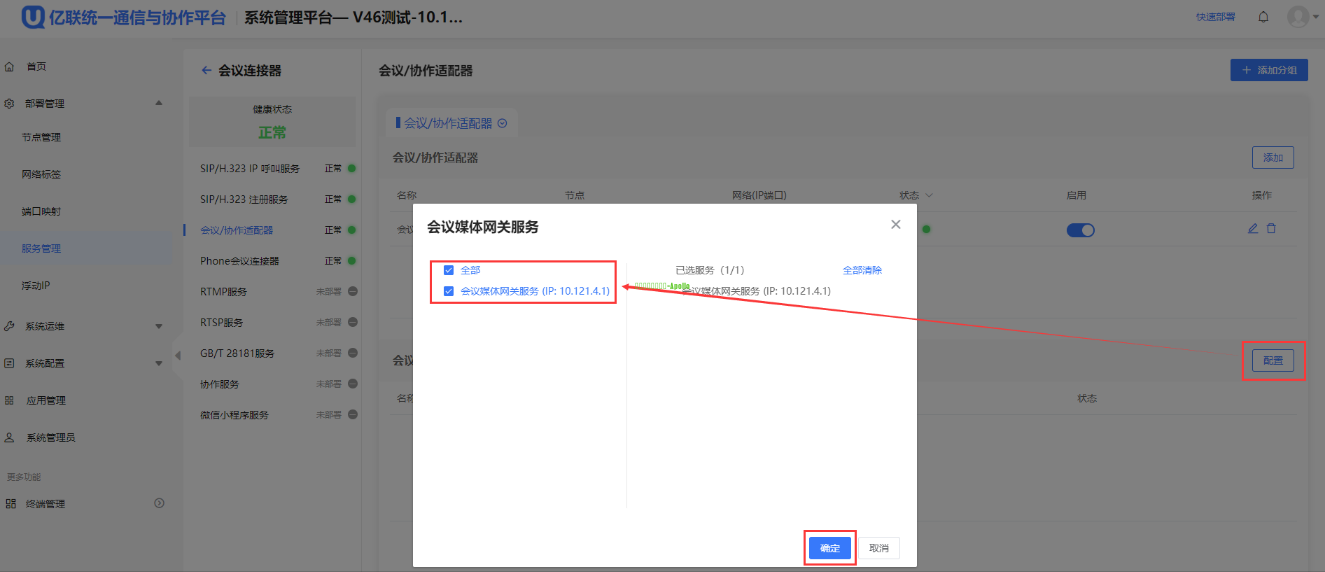Click the edit pencil icon in the adapter row

click(x=1253, y=229)
